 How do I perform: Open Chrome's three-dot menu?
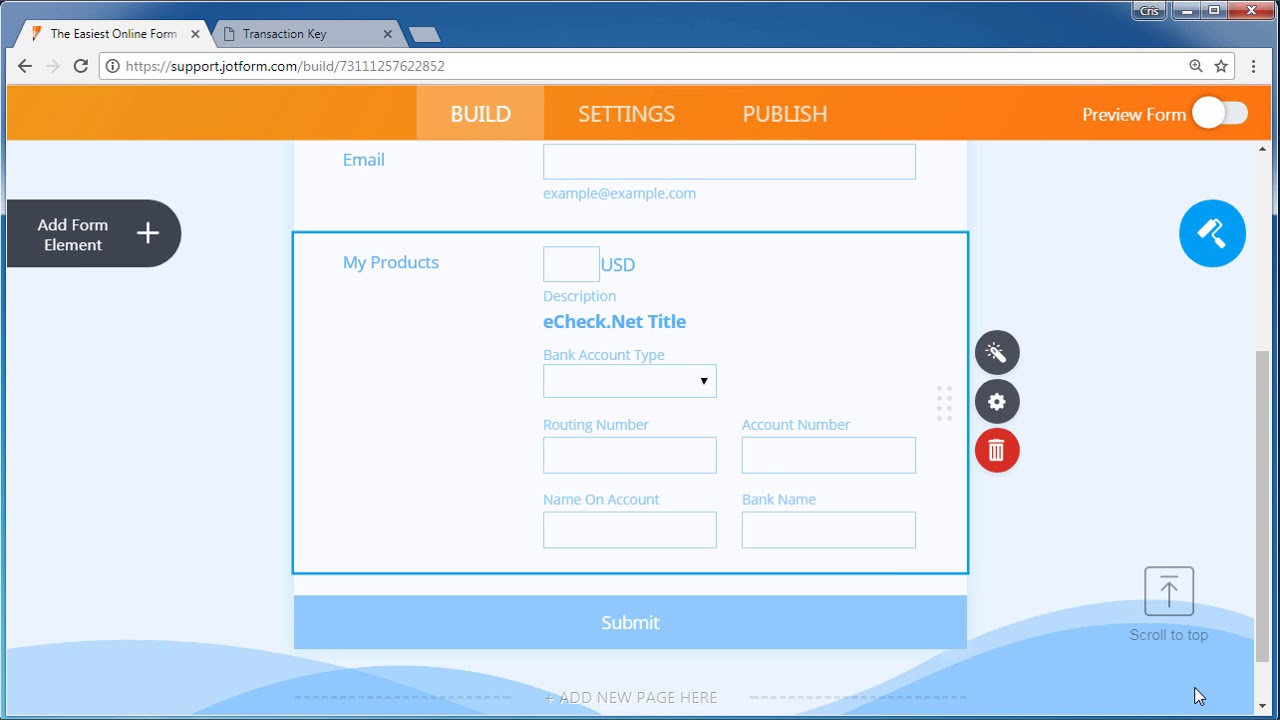click(x=1253, y=66)
